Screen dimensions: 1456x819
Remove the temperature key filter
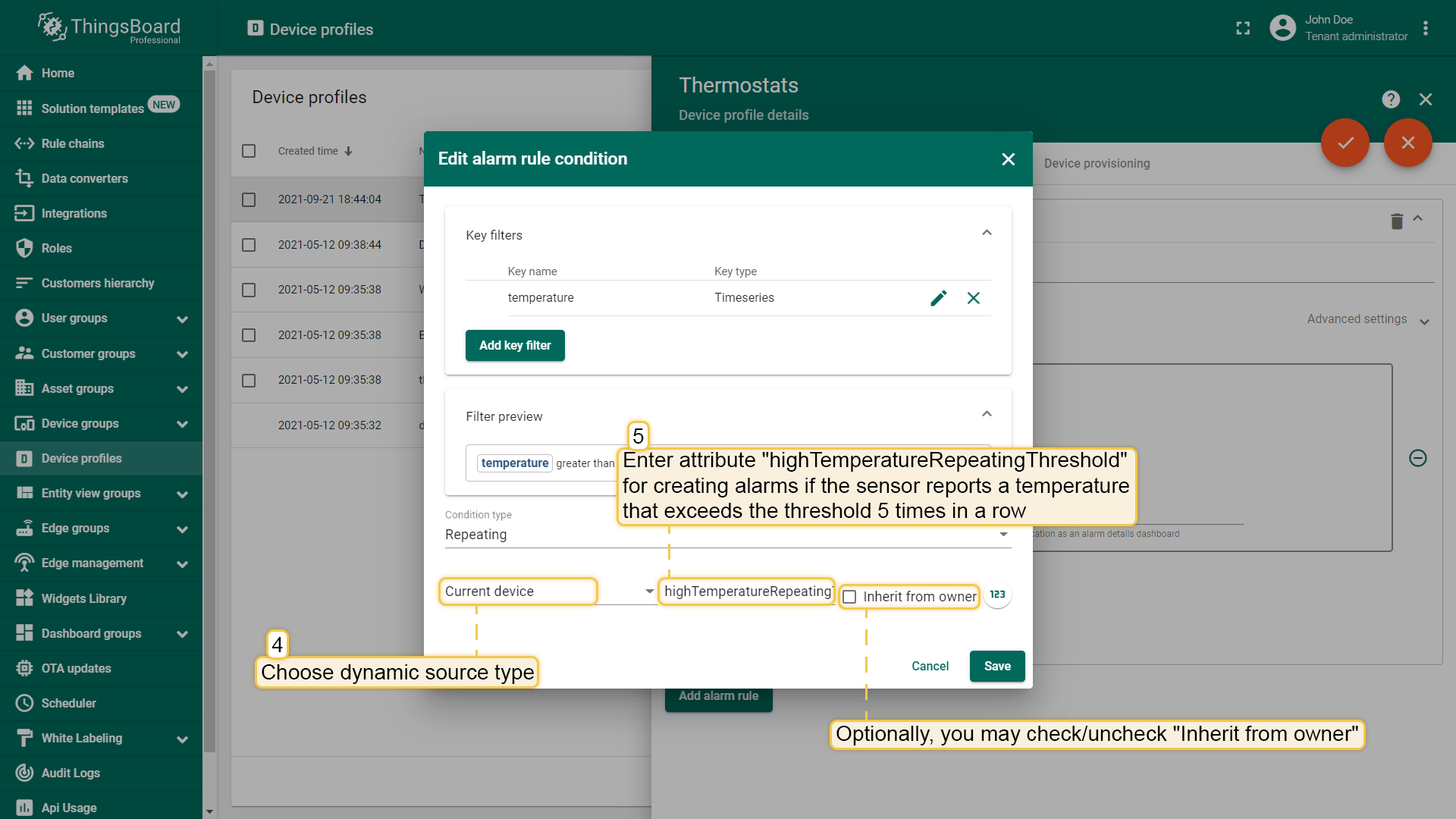[974, 298]
